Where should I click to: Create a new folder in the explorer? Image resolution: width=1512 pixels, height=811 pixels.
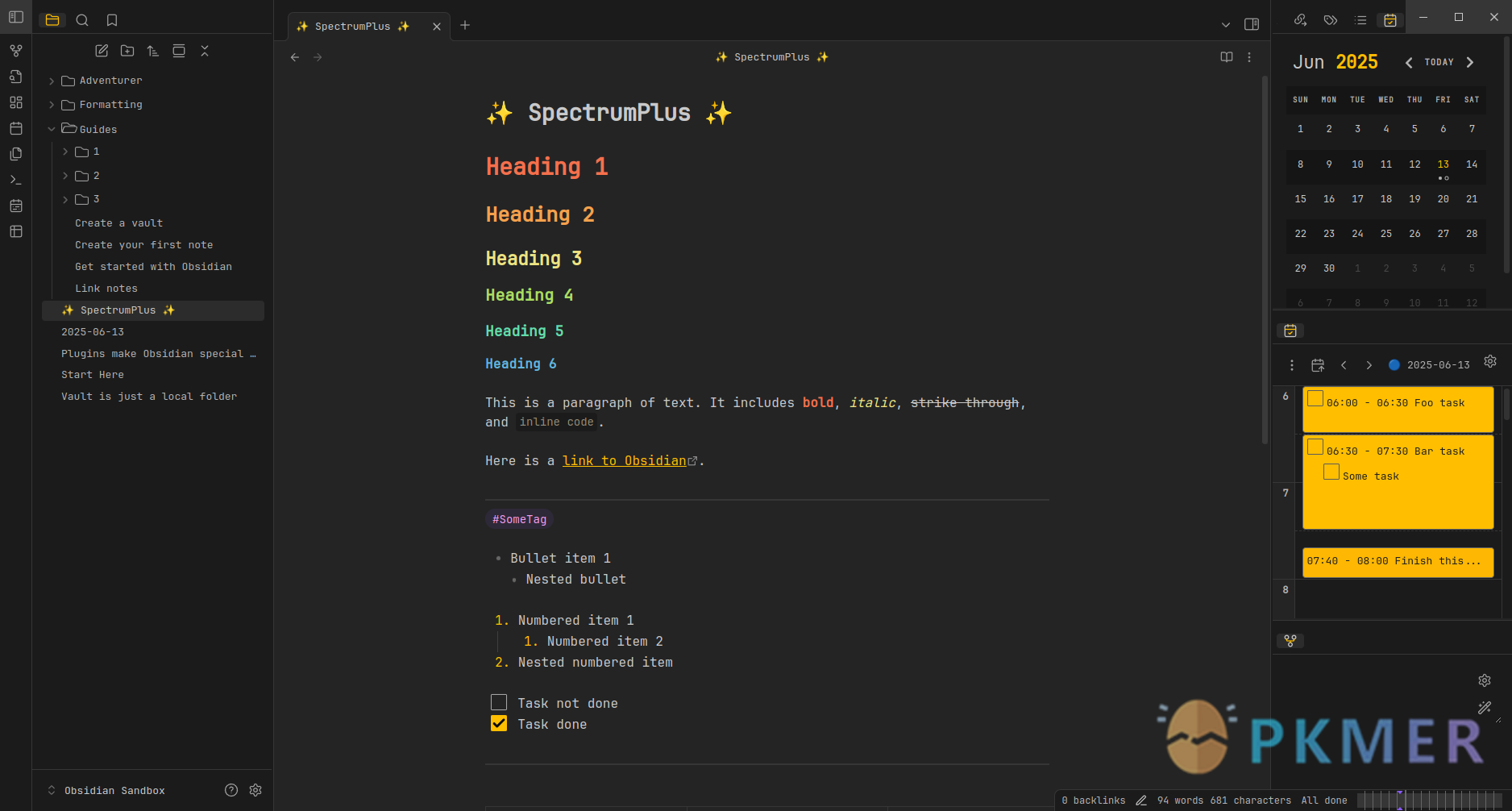point(127,51)
